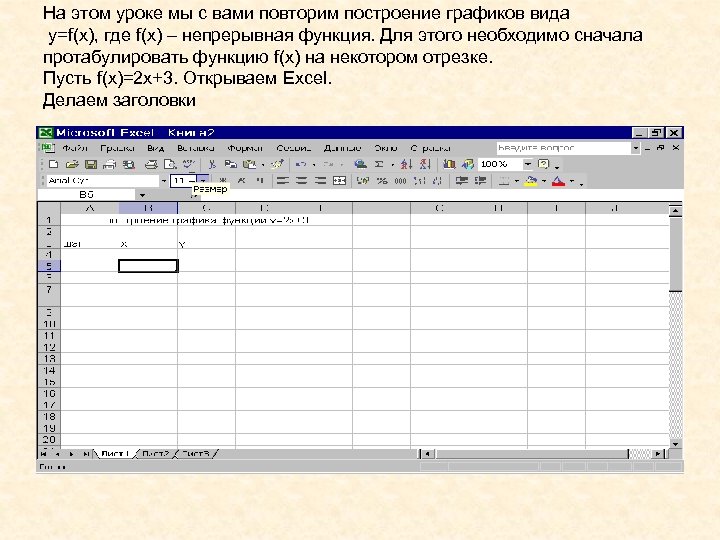This screenshot has height=540, width=720.
Task: Apply comma style 000 format
Action: pyautogui.click(x=400, y=180)
